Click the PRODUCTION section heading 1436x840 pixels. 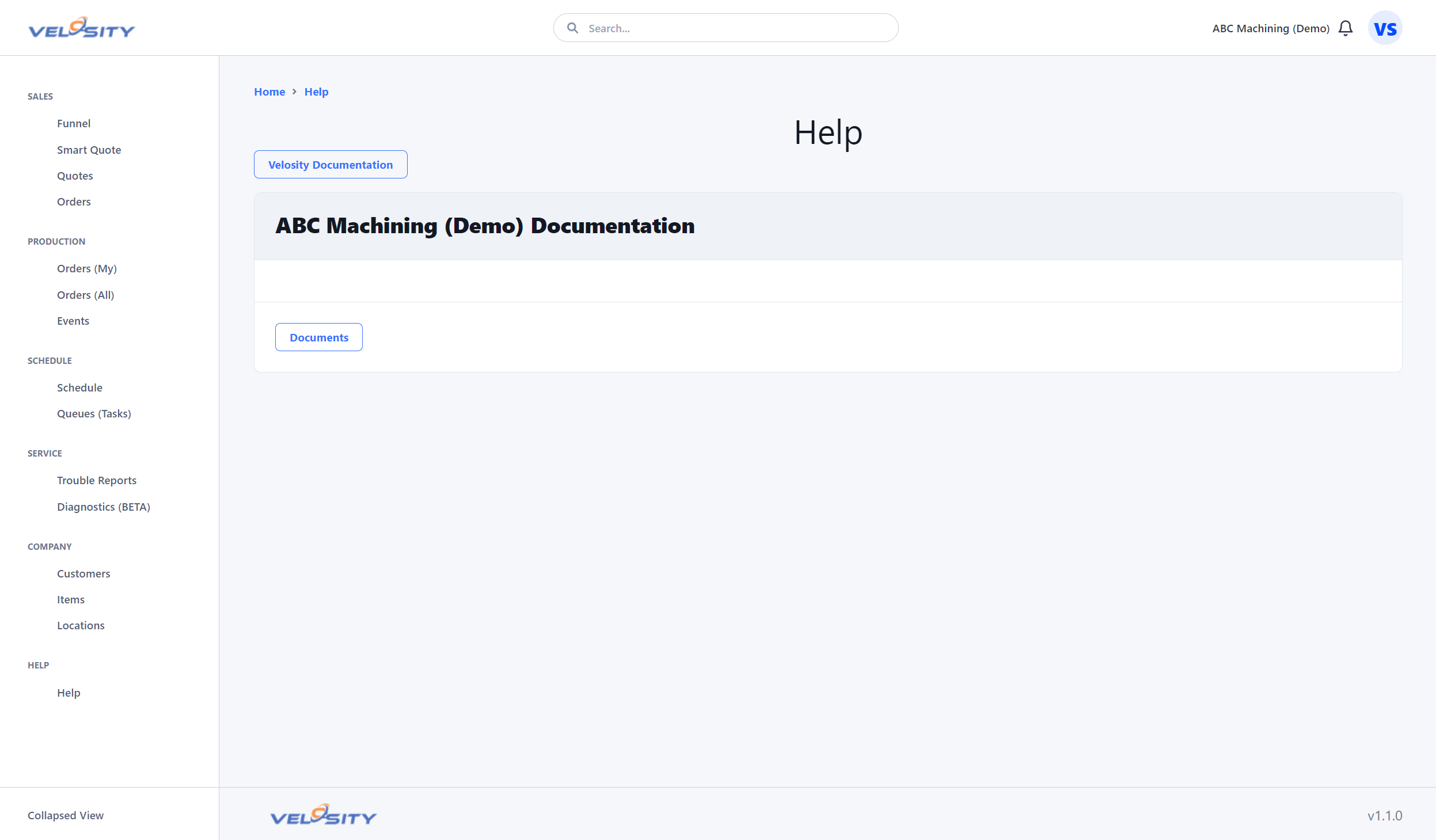[x=56, y=242]
